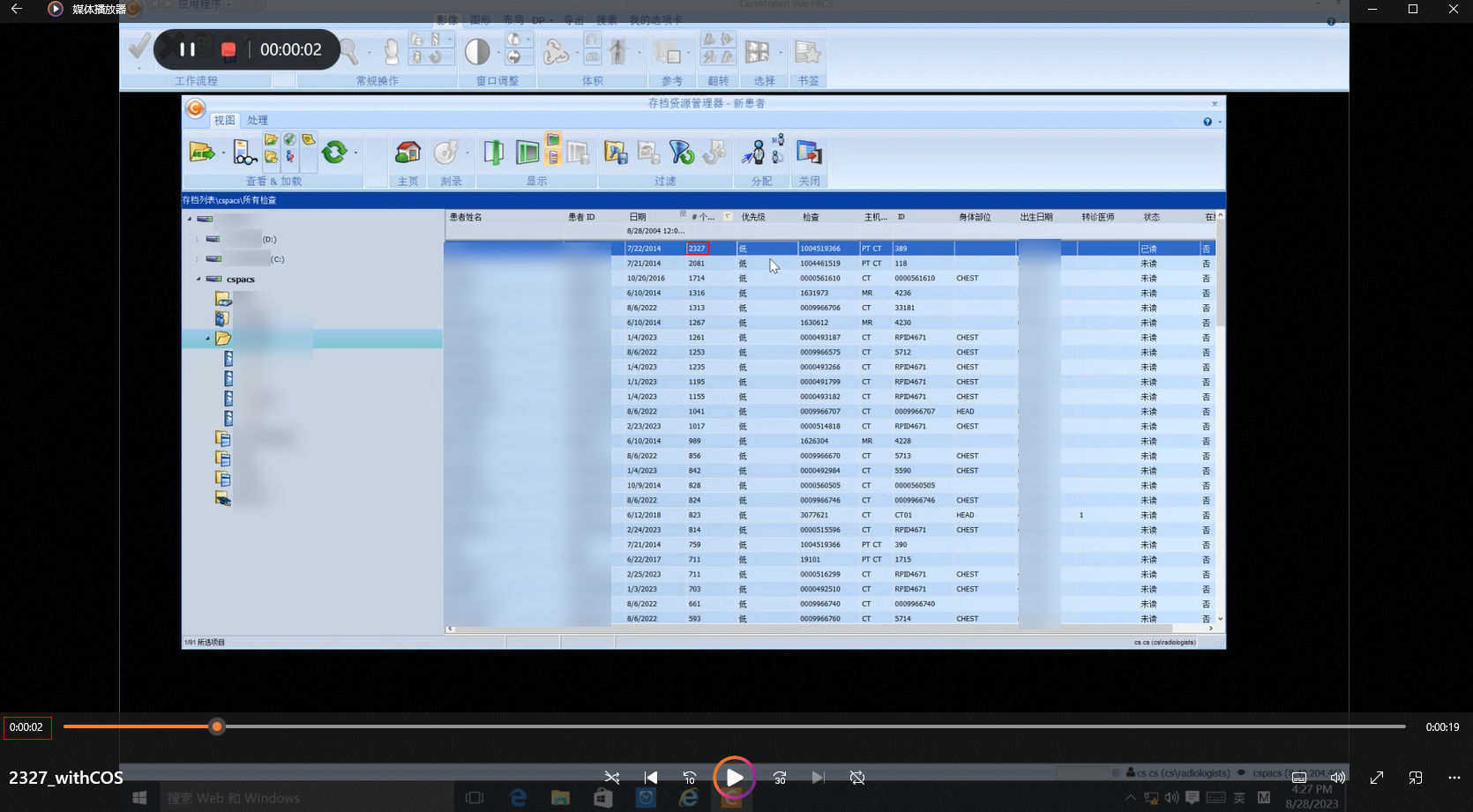Collapse the cspacs tree node
This screenshot has width=1473, height=812.
tap(198, 279)
